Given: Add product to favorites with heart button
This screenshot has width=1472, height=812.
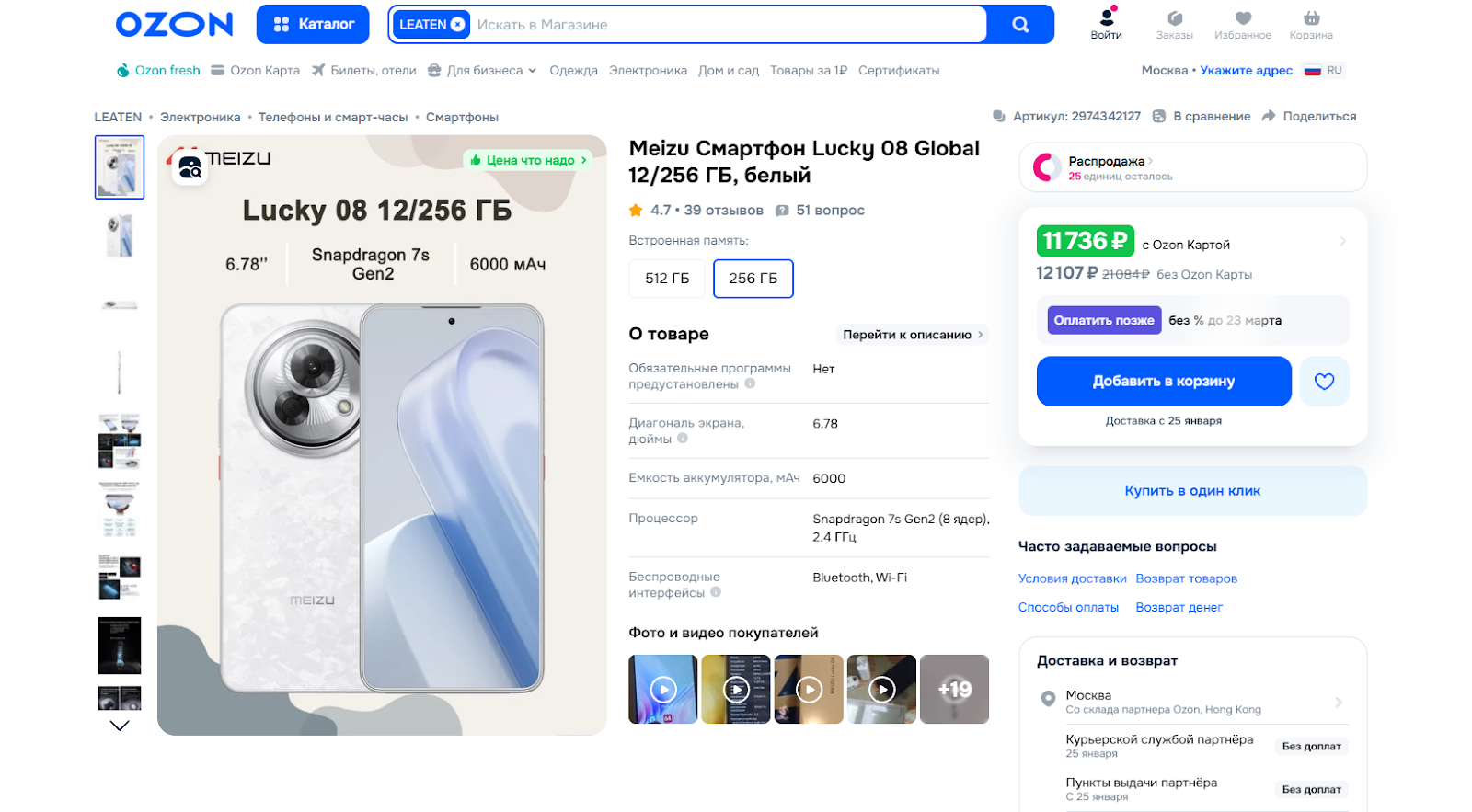Looking at the screenshot, I should pos(1324,382).
